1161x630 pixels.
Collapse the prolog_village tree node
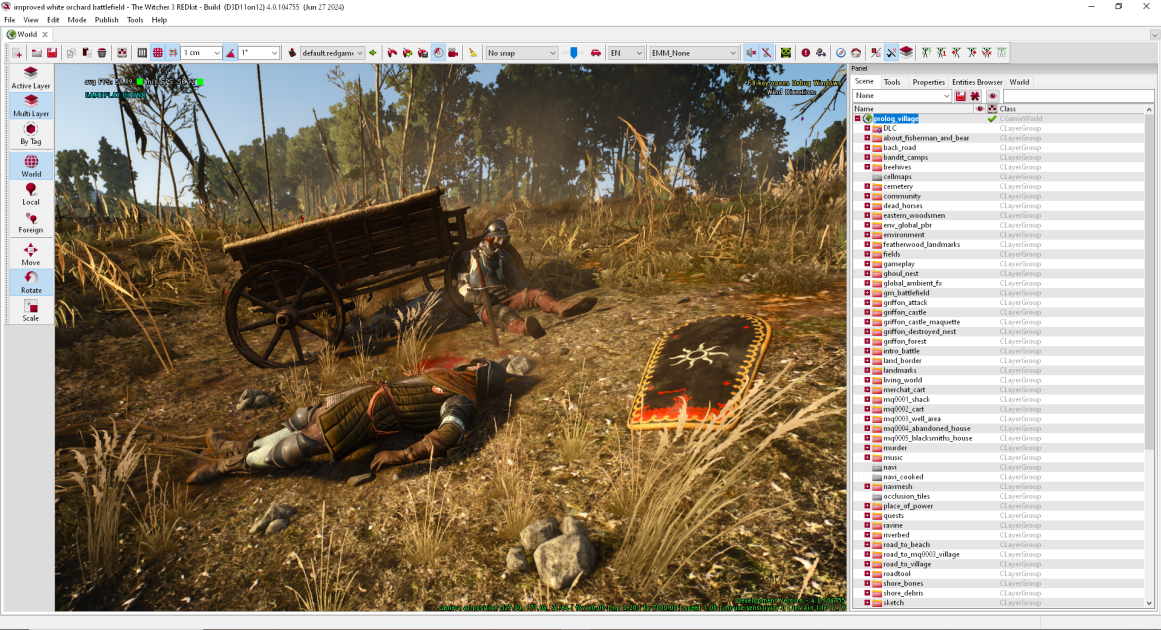(857, 118)
